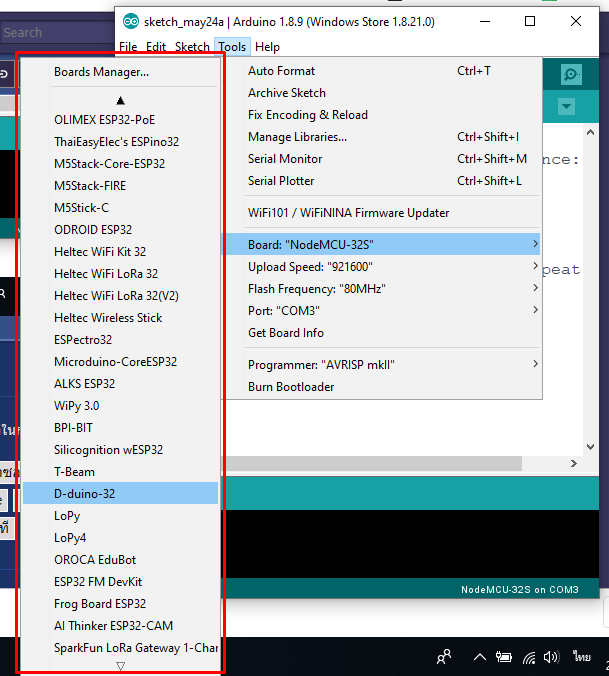Open the tab options dropdown arrow
This screenshot has height=676, width=609.
pos(566,106)
